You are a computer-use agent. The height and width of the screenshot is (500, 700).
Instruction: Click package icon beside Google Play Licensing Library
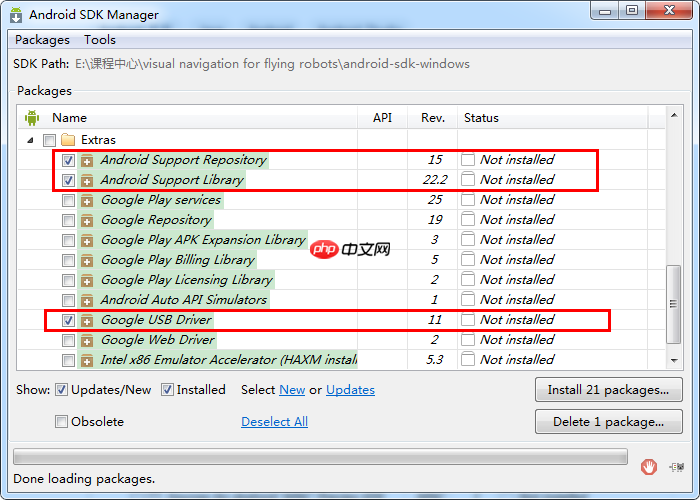[x=87, y=280]
